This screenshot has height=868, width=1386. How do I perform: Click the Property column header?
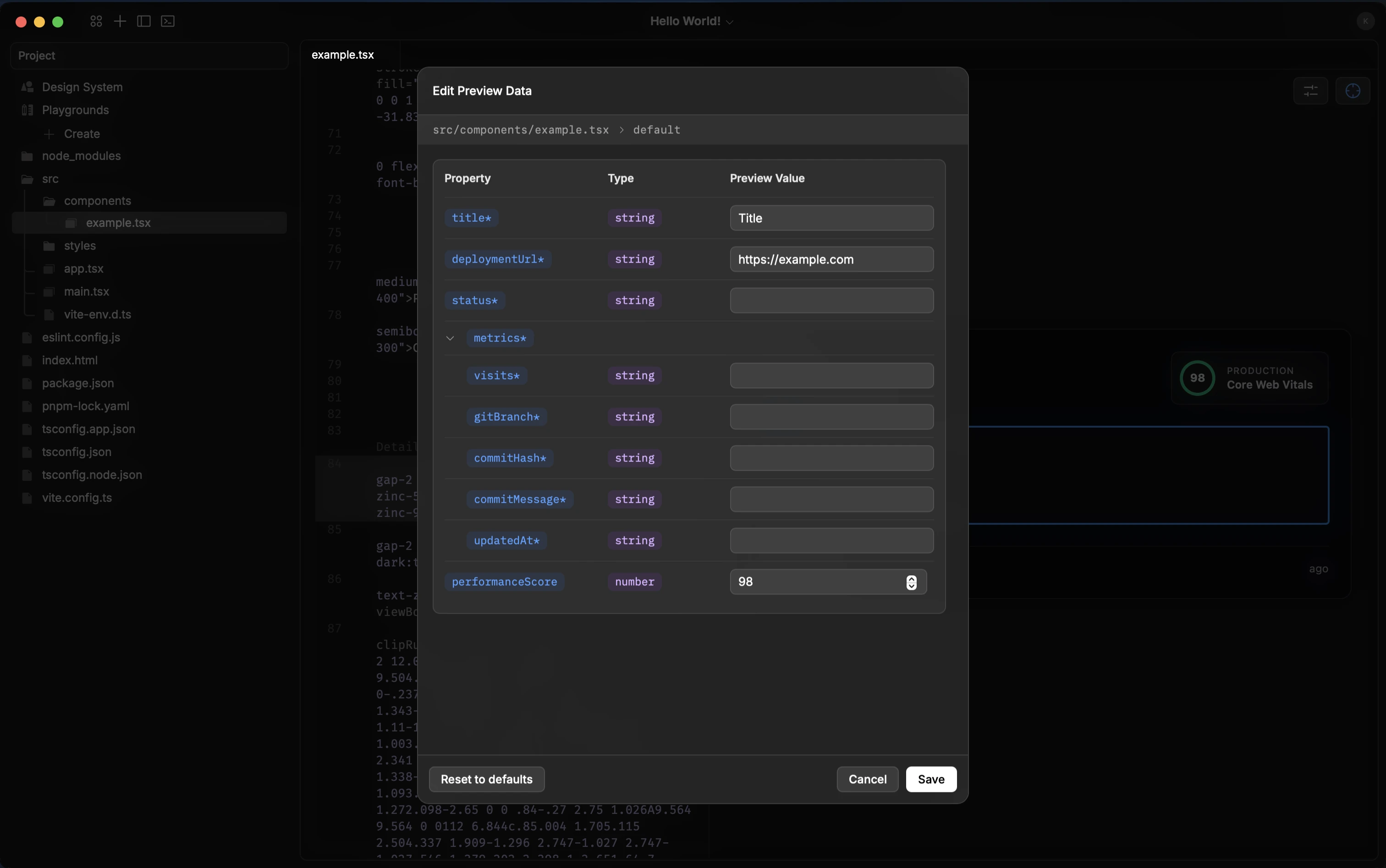coord(467,179)
